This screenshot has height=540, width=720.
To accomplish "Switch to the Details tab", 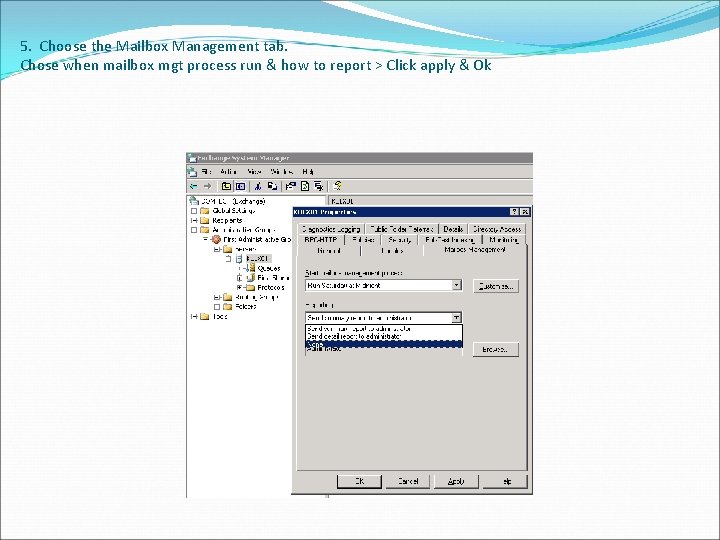I will click(453, 229).
